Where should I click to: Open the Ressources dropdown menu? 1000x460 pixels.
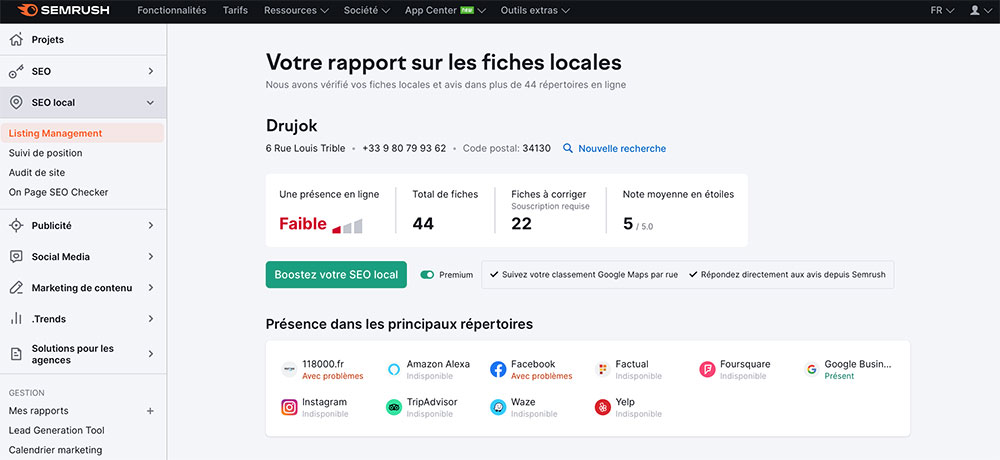[x=297, y=10]
